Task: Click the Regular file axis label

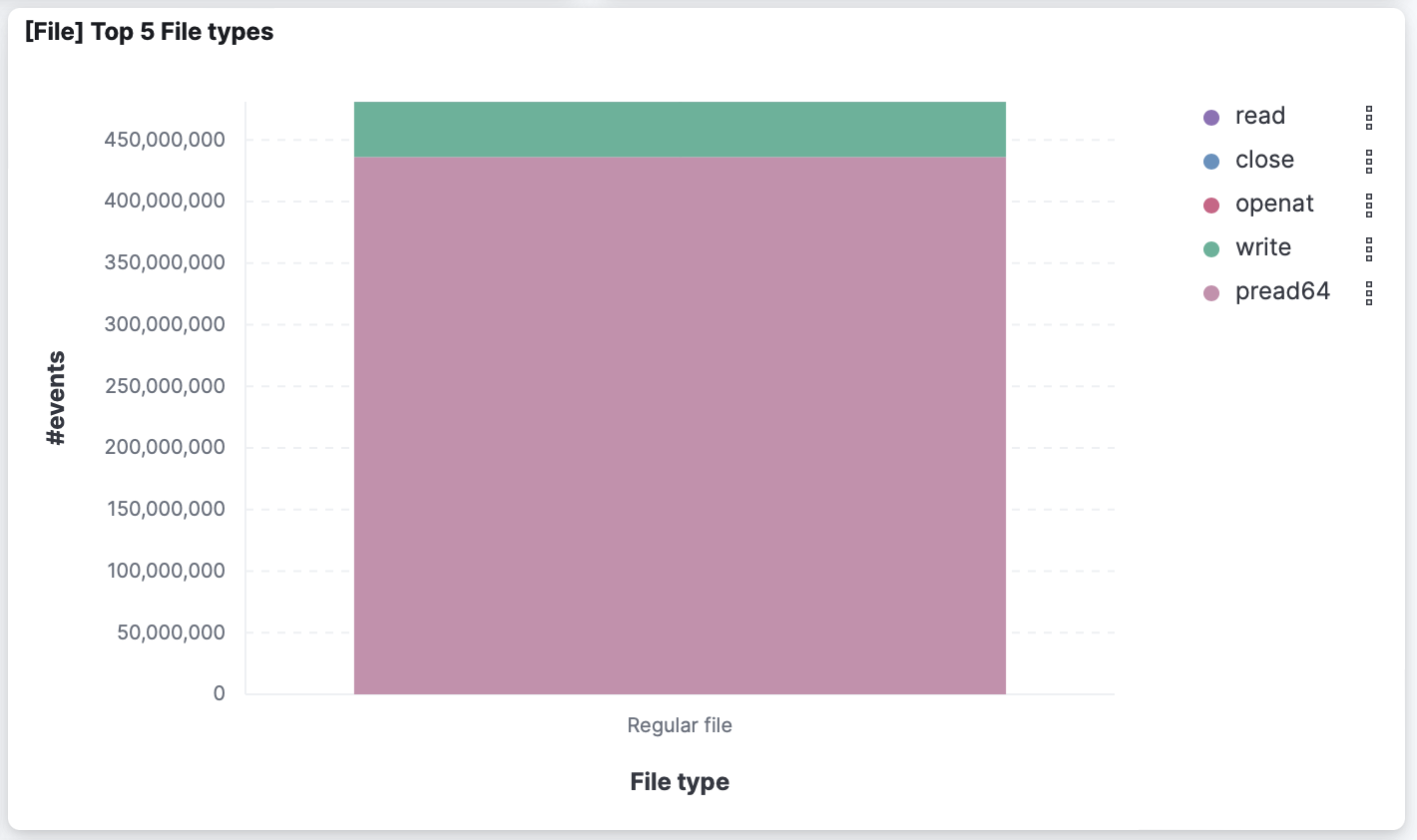Action: (x=680, y=725)
